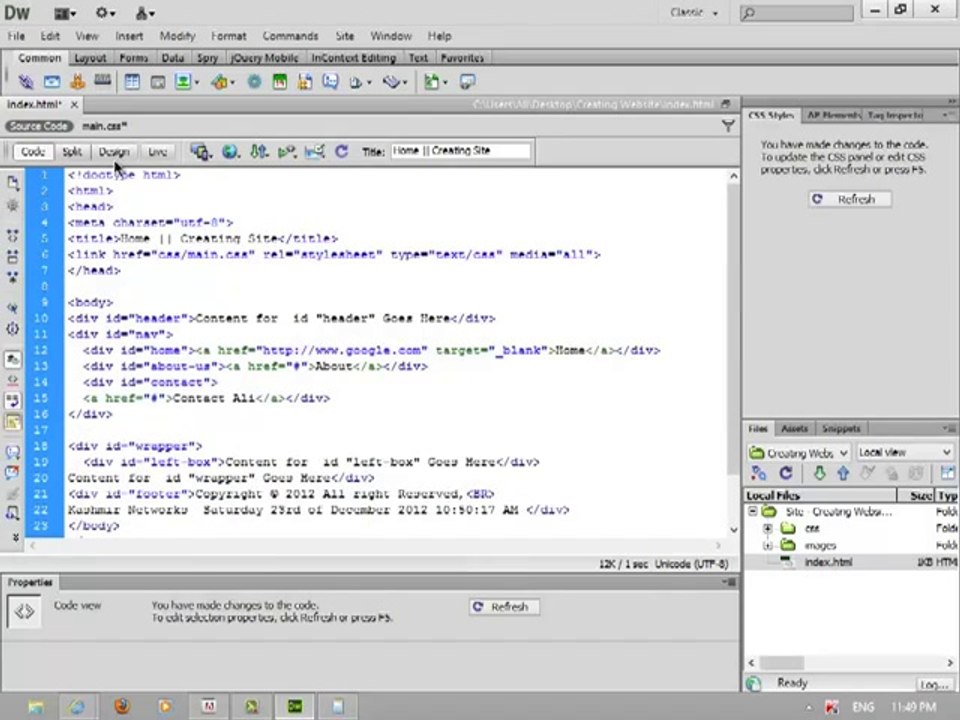Insert a Div Tag
Screen dimensions: 960x720
(157, 81)
